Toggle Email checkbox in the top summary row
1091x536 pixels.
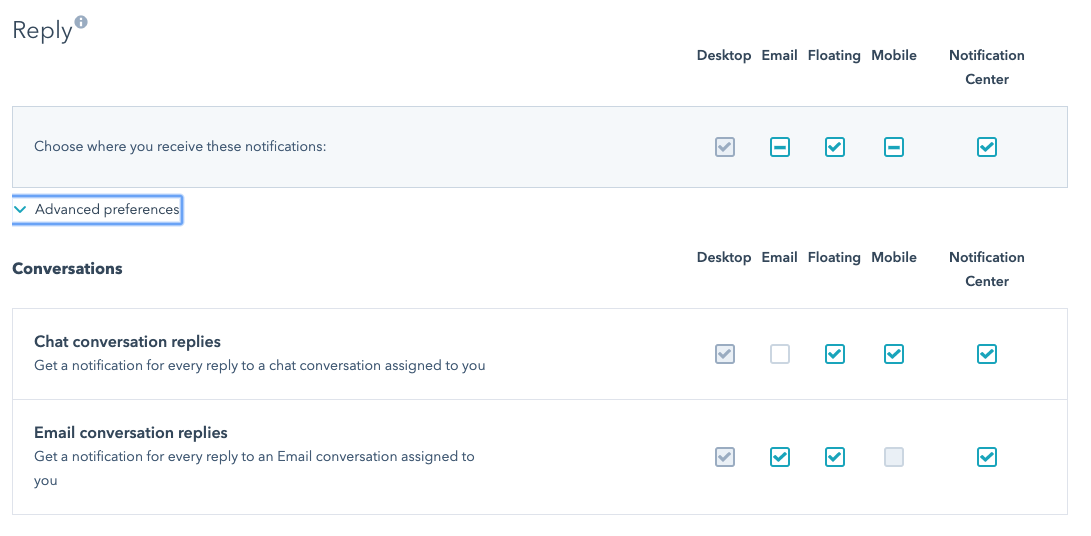click(780, 147)
